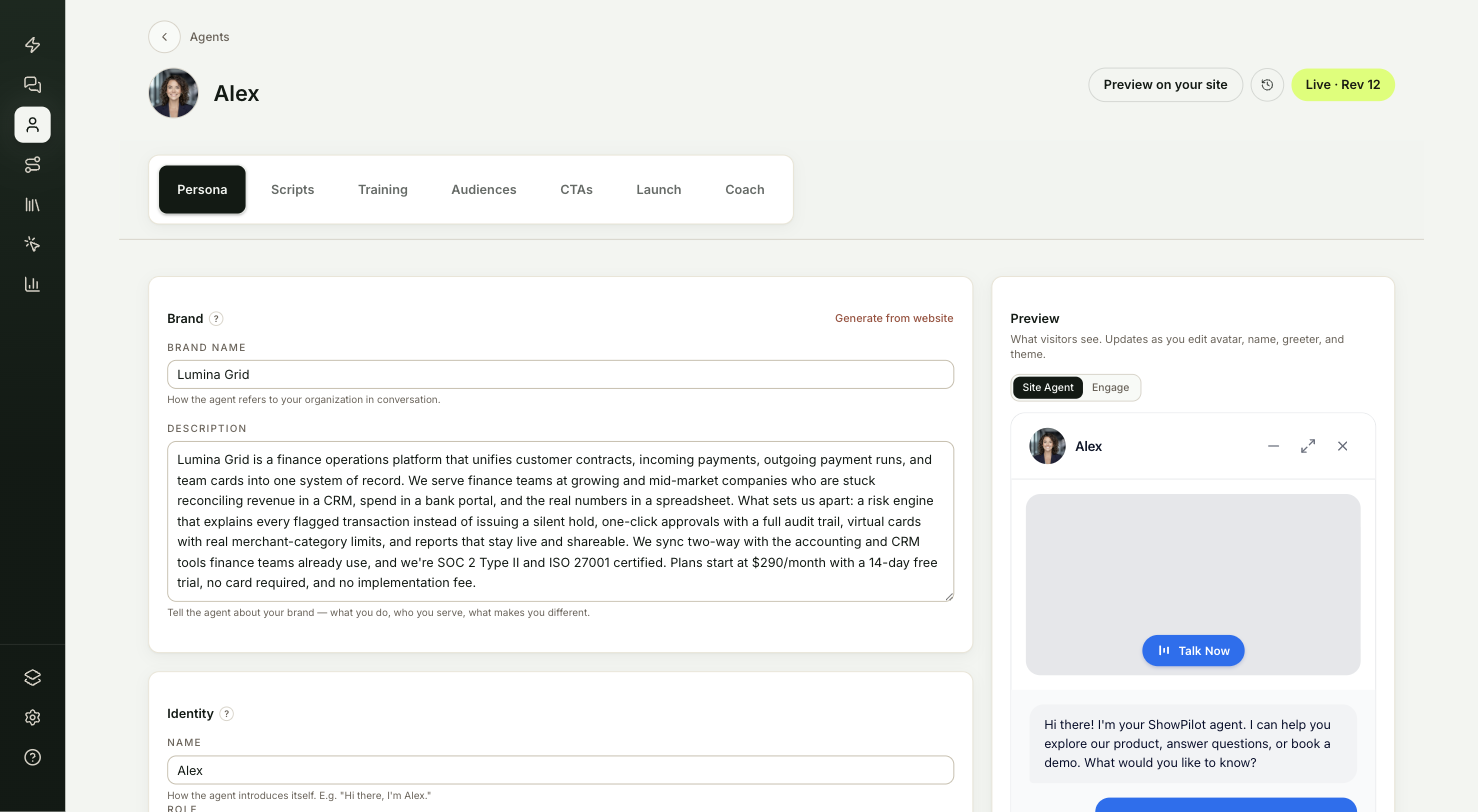Image resolution: width=1478 pixels, height=812 pixels.
Task: Select the agents person icon in sidebar
Action: pyautogui.click(x=32, y=125)
